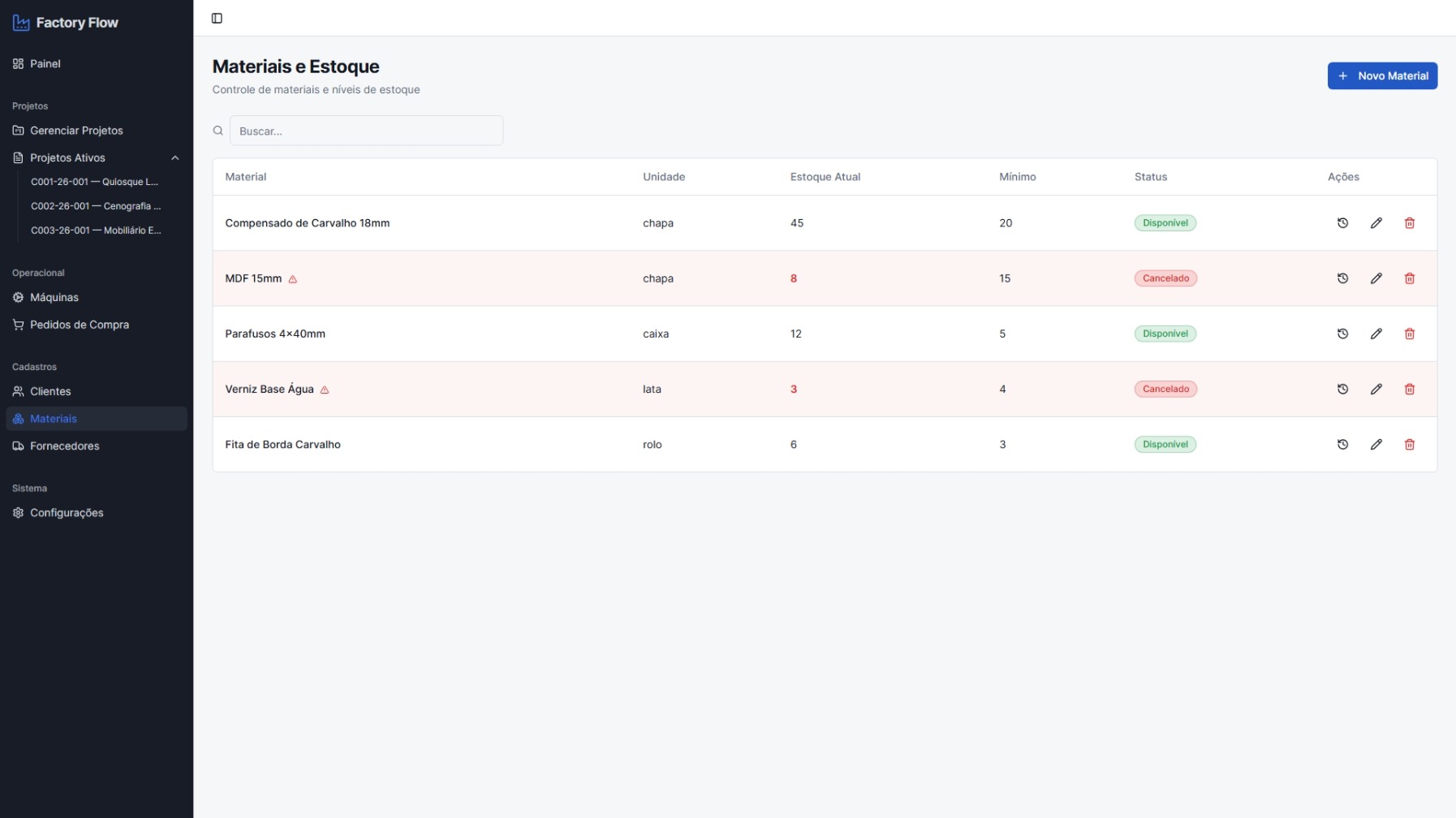This screenshot has width=1456, height=818.
Task: Delete the Parafusos 4×40mm row
Action: [1409, 334]
